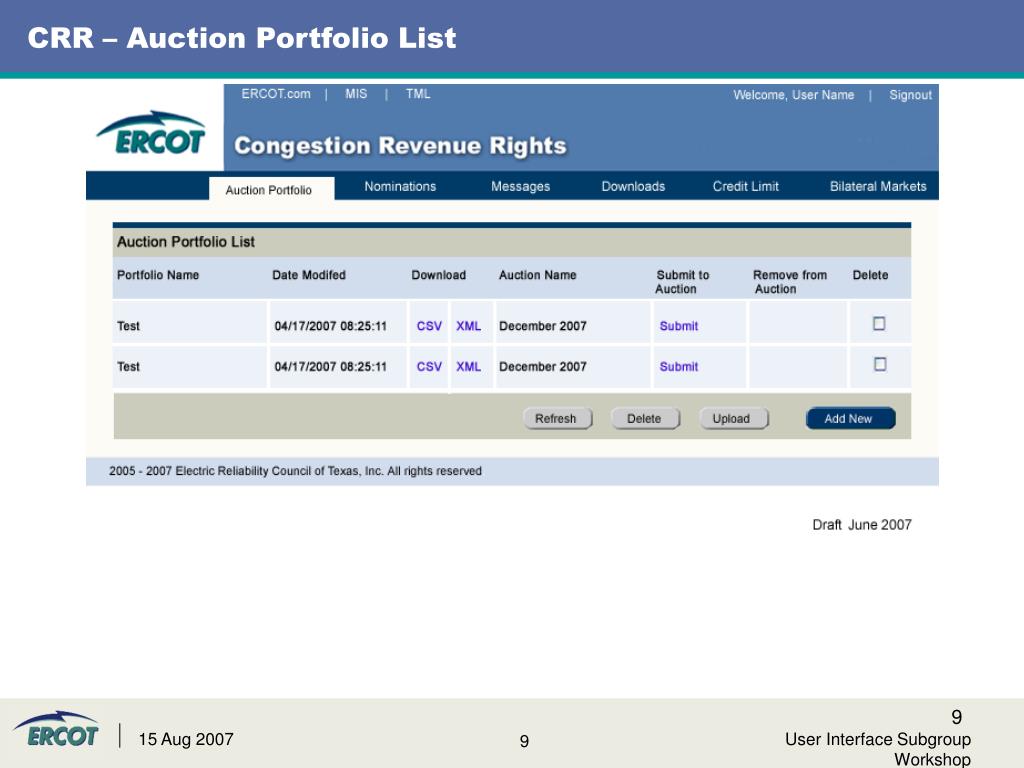This screenshot has width=1024, height=768.
Task: Click the Download column header
Action: [x=438, y=275]
